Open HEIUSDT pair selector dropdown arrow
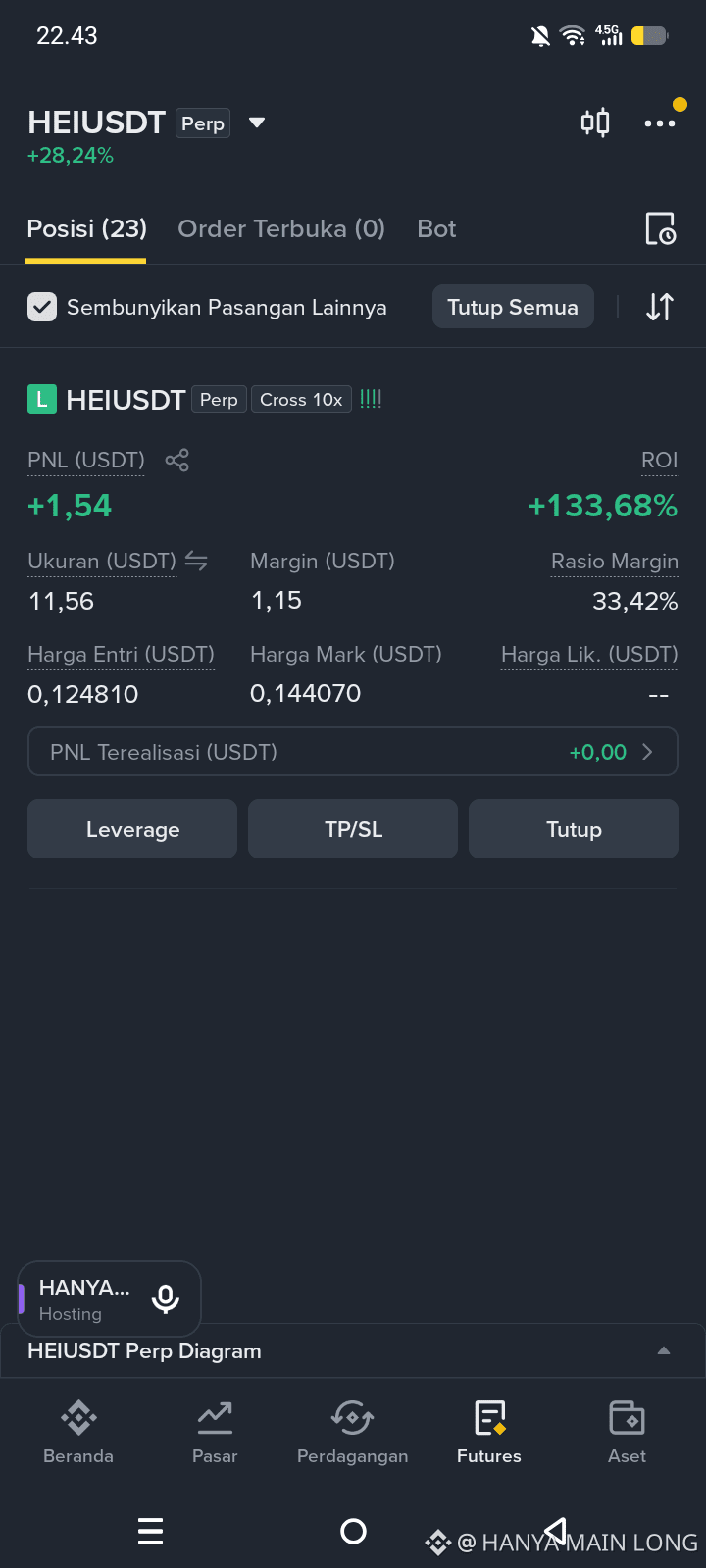This screenshot has width=706, height=1568. click(257, 122)
